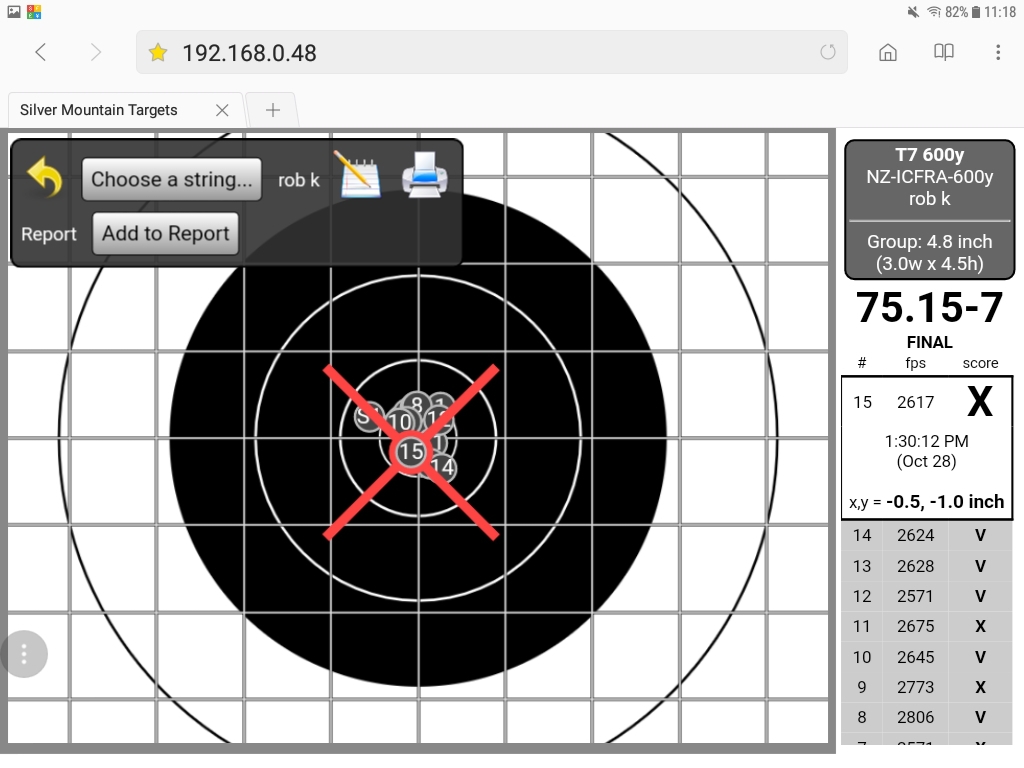The width and height of the screenshot is (1024, 768).
Task: Tap the muted sound status icon
Action: click(x=913, y=12)
